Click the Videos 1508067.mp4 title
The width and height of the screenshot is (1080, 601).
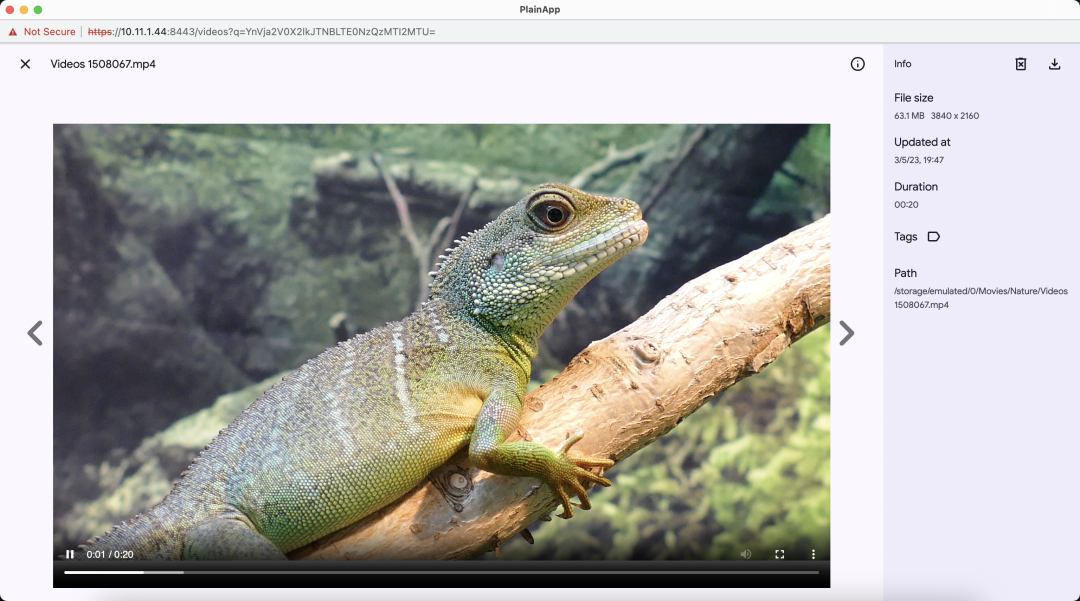click(x=103, y=63)
